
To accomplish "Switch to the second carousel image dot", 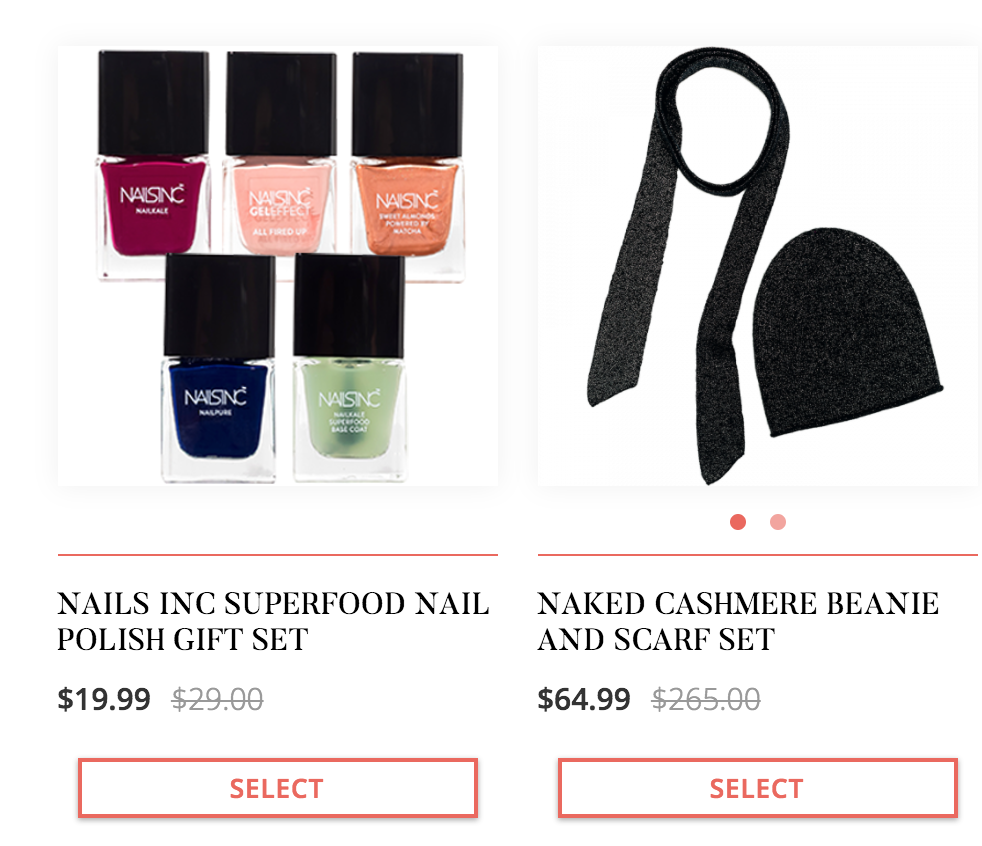I will click(778, 522).
